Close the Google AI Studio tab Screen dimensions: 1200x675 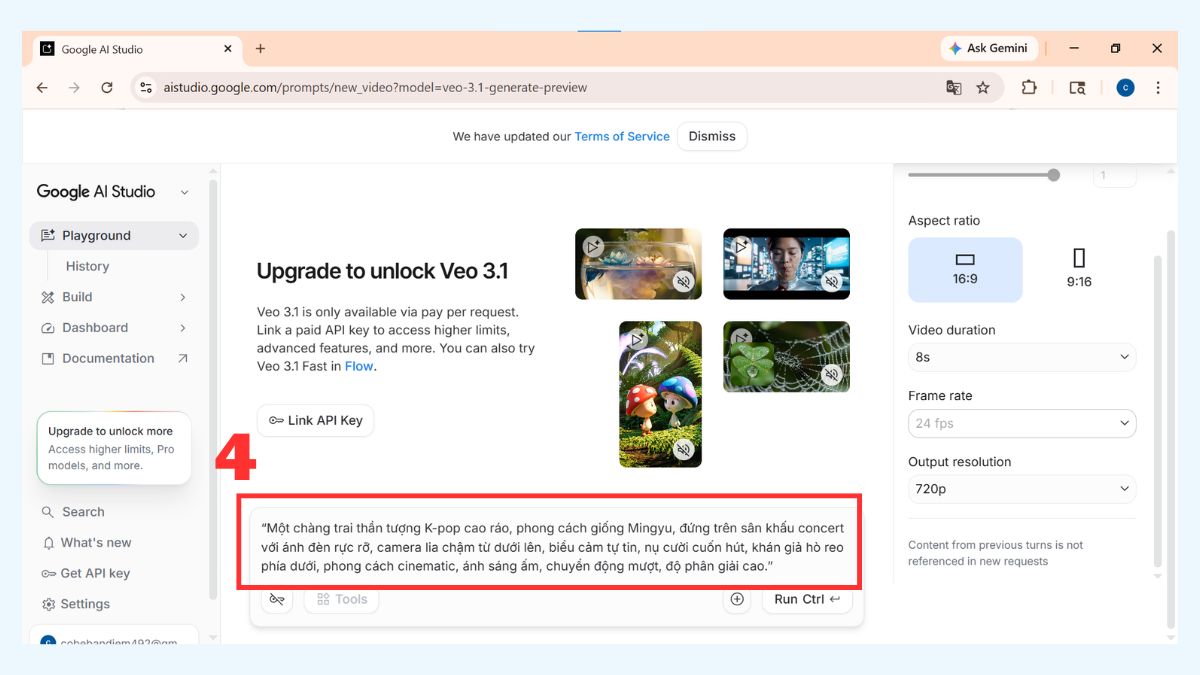coord(228,48)
